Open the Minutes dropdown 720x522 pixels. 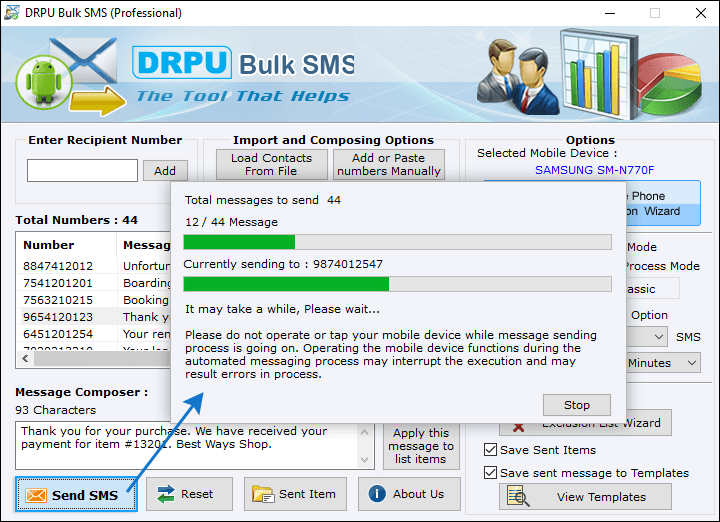pyautogui.click(x=664, y=363)
